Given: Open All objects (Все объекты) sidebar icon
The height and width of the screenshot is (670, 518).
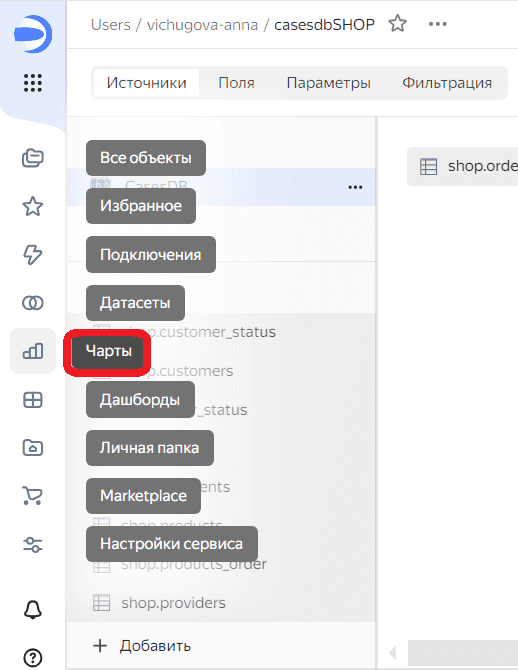Looking at the screenshot, I should (33, 158).
